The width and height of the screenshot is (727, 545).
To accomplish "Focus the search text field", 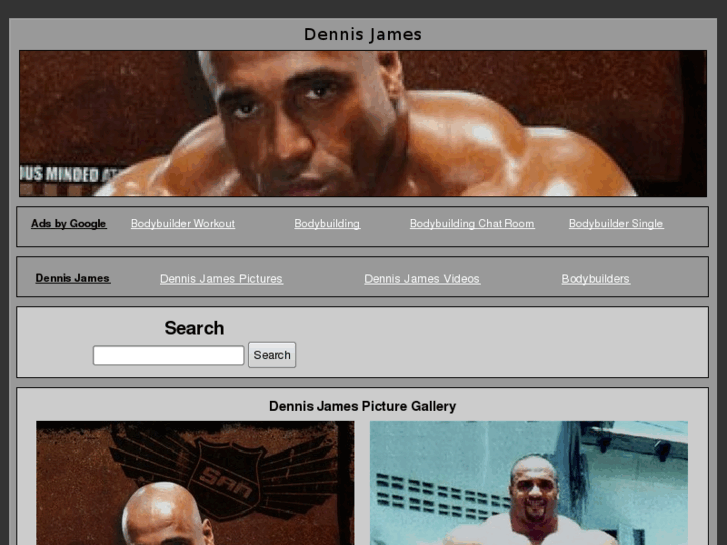I will point(168,355).
